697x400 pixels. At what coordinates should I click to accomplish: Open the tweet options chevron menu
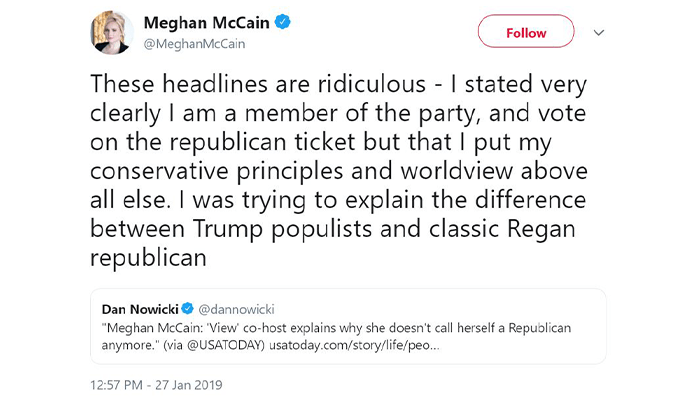(x=599, y=33)
